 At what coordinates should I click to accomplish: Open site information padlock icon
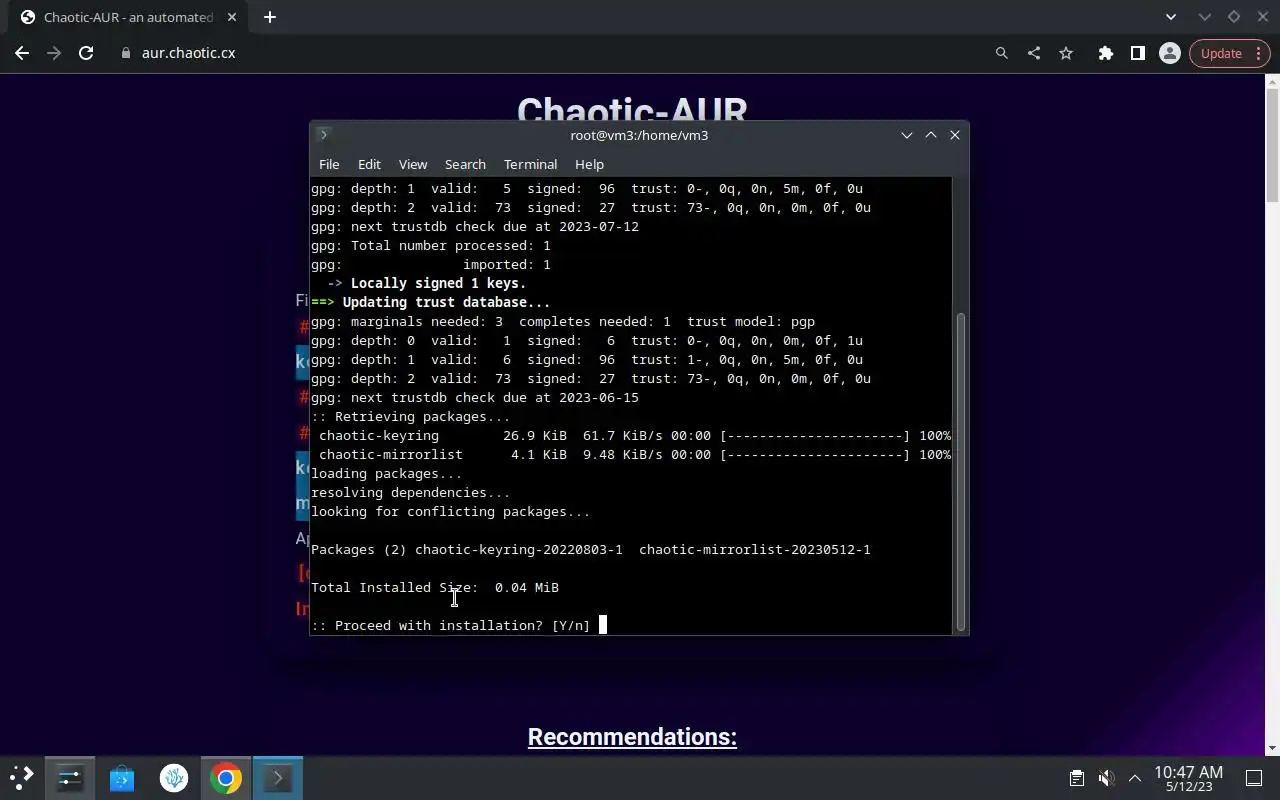[126, 53]
